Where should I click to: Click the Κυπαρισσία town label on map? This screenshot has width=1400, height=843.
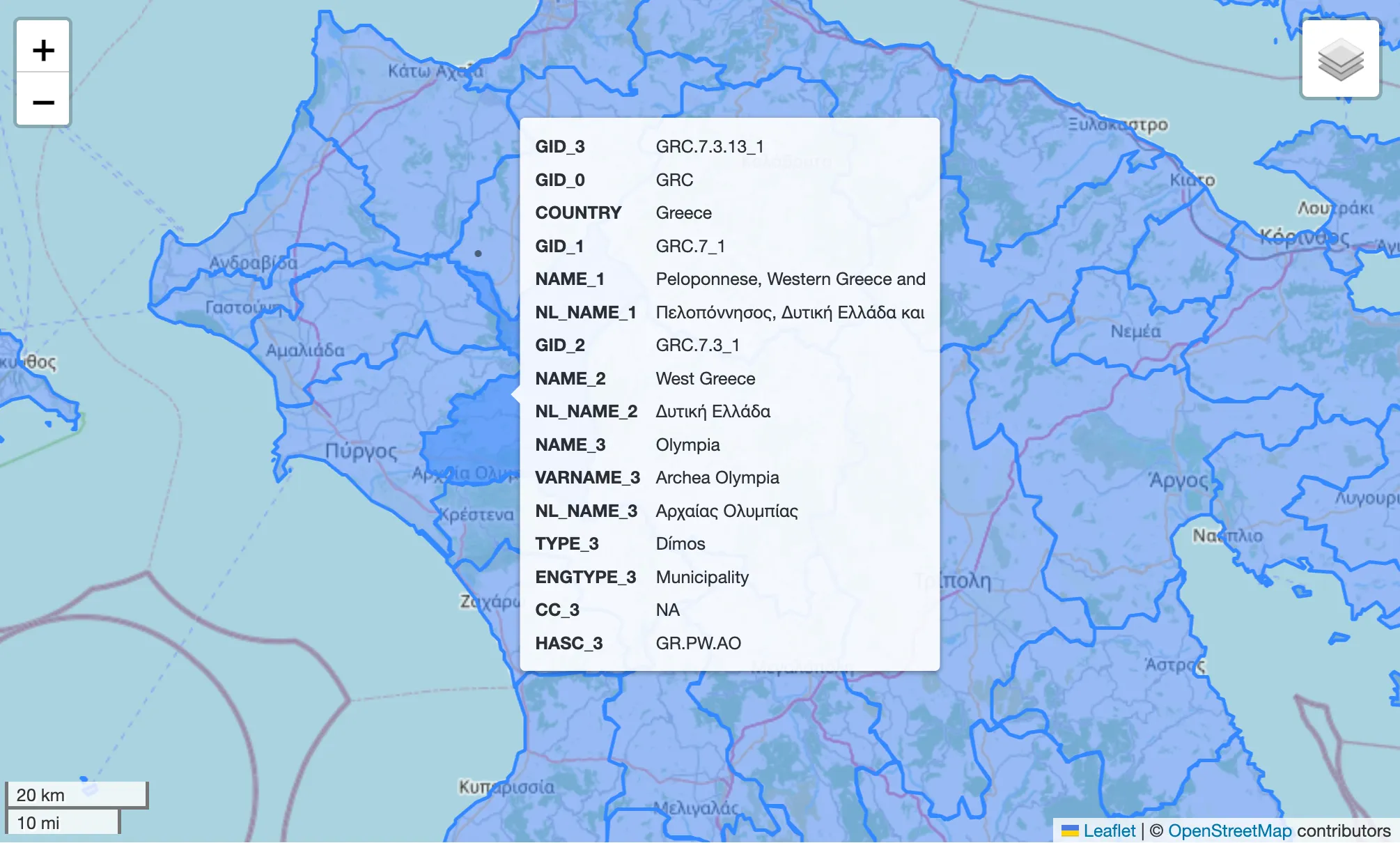pyautogui.click(x=506, y=787)
